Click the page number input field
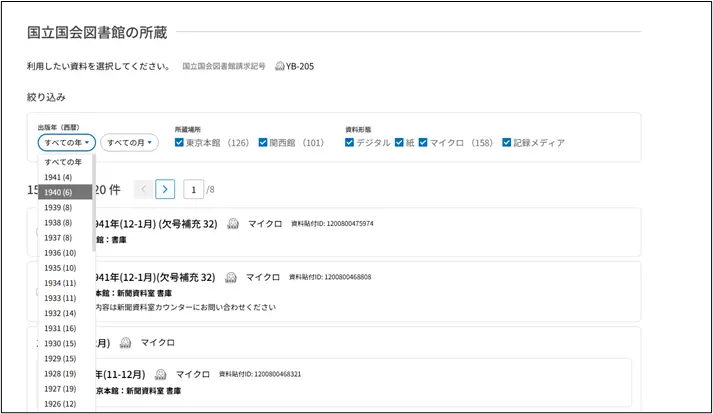This screenshot has width=713, height=414. (193, 190)
